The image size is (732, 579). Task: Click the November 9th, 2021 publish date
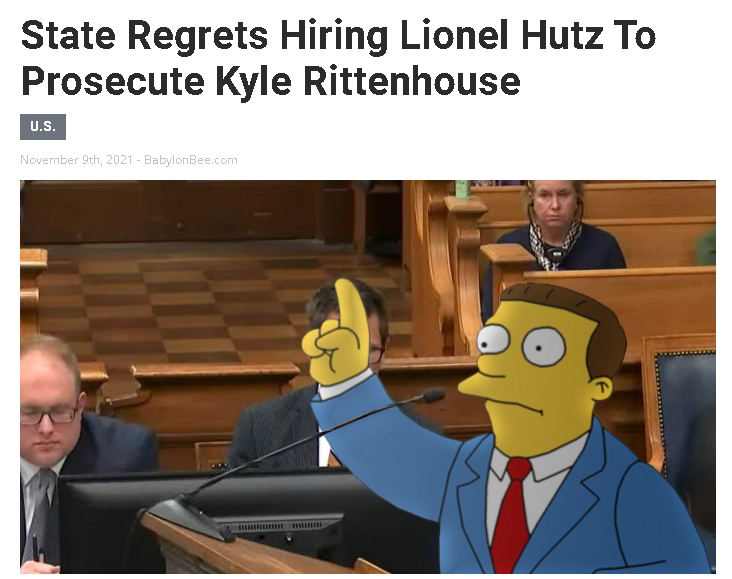tap(77, 160)
